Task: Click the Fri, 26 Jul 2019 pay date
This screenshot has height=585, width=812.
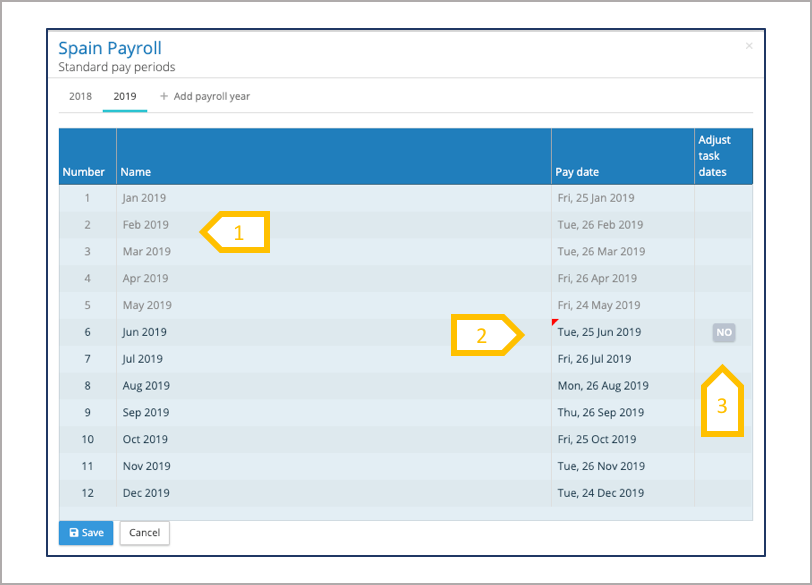Action: tap(594, 359)
